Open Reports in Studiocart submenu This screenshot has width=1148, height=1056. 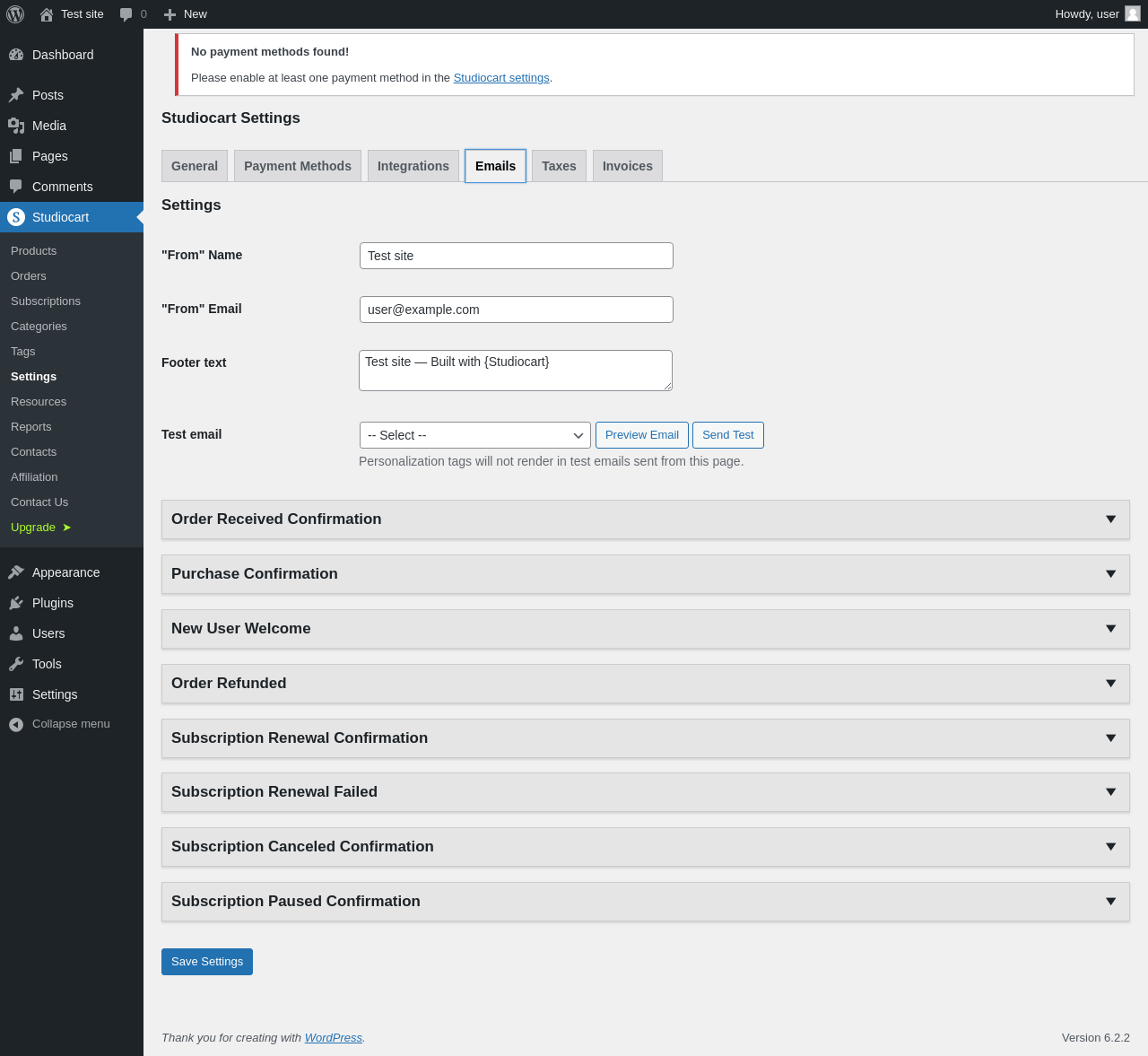(x=31, y=427)
